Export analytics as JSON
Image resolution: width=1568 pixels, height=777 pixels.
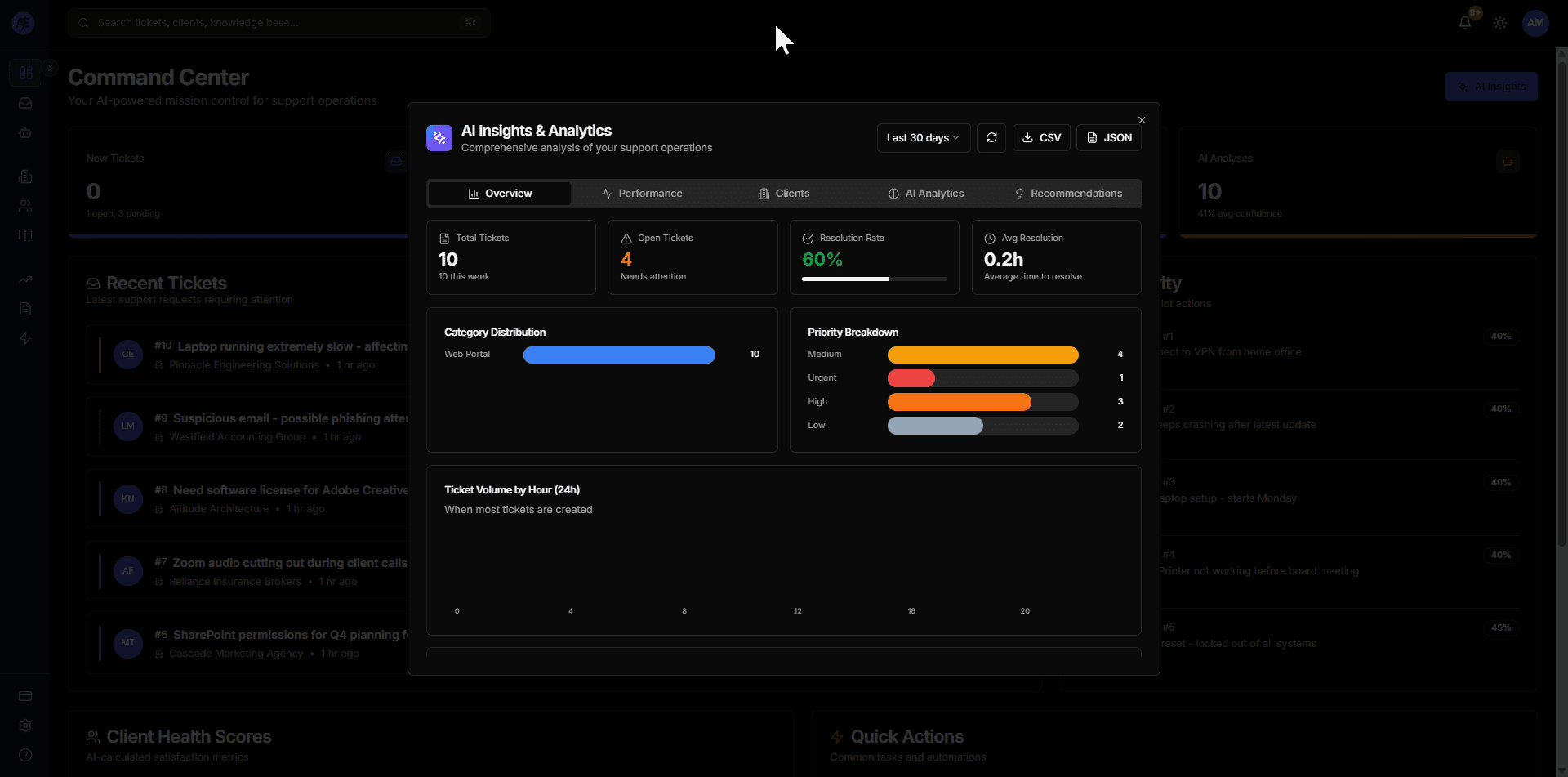click(x=1109, y=137)
